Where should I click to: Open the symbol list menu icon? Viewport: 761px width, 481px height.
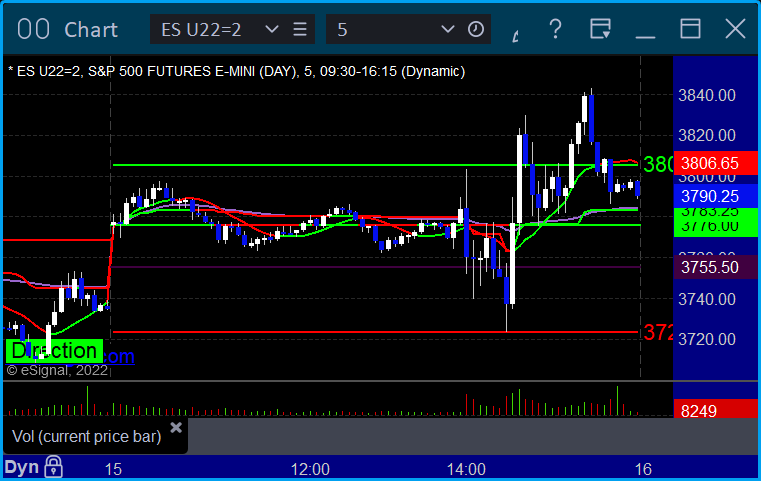(300, 29)
